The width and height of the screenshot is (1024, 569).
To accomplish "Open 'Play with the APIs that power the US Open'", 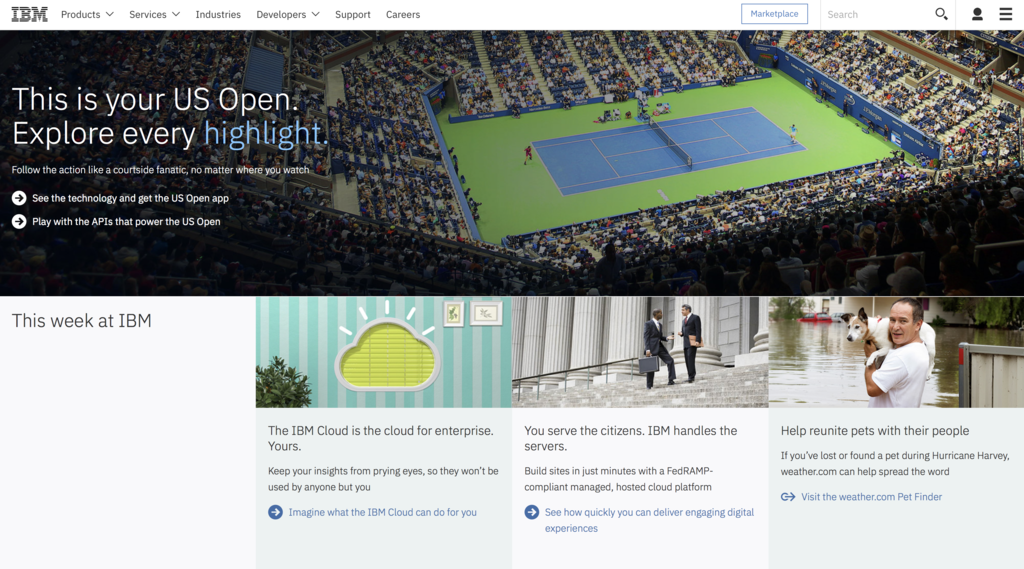I will 126,221.
